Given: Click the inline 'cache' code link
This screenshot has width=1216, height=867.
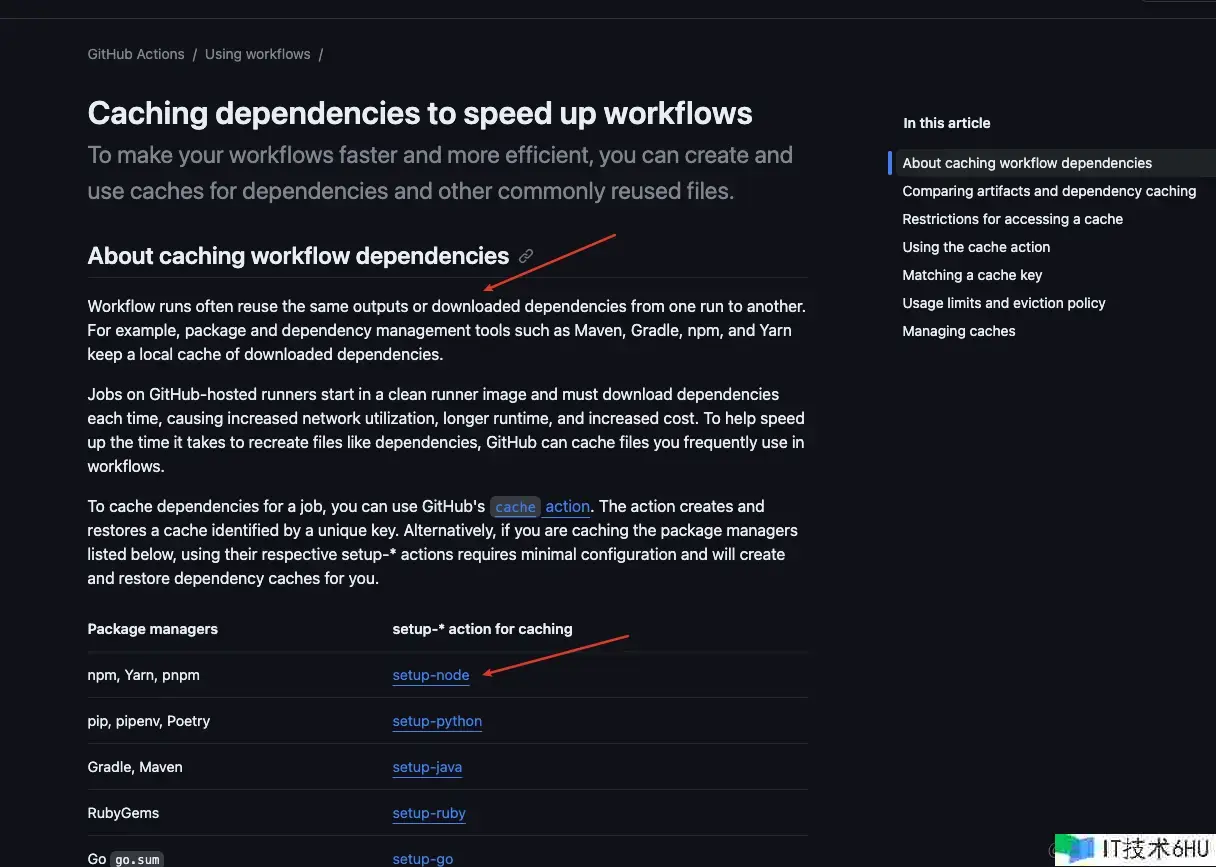Looking at the screenshot, I should click(515, 507).
